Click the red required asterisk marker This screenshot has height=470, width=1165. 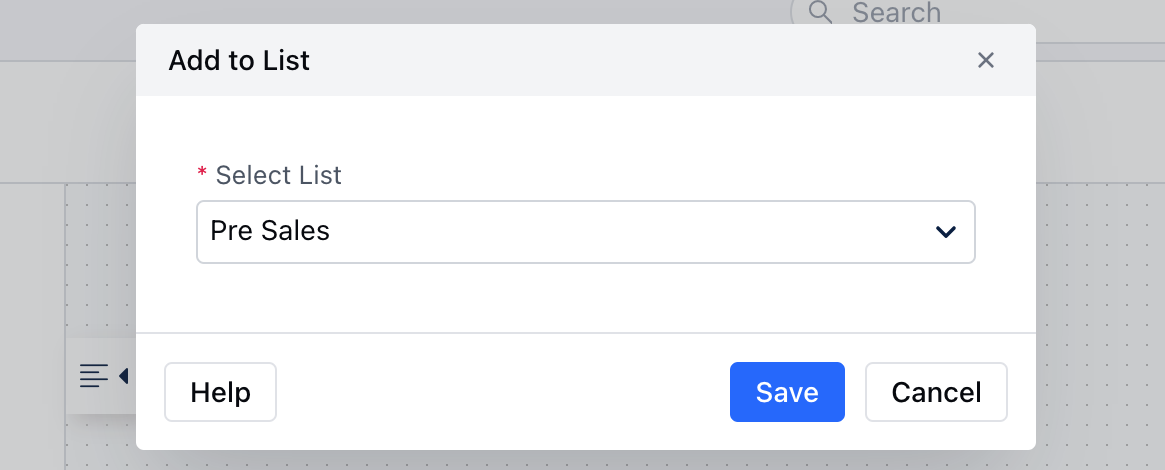(202, 174)
